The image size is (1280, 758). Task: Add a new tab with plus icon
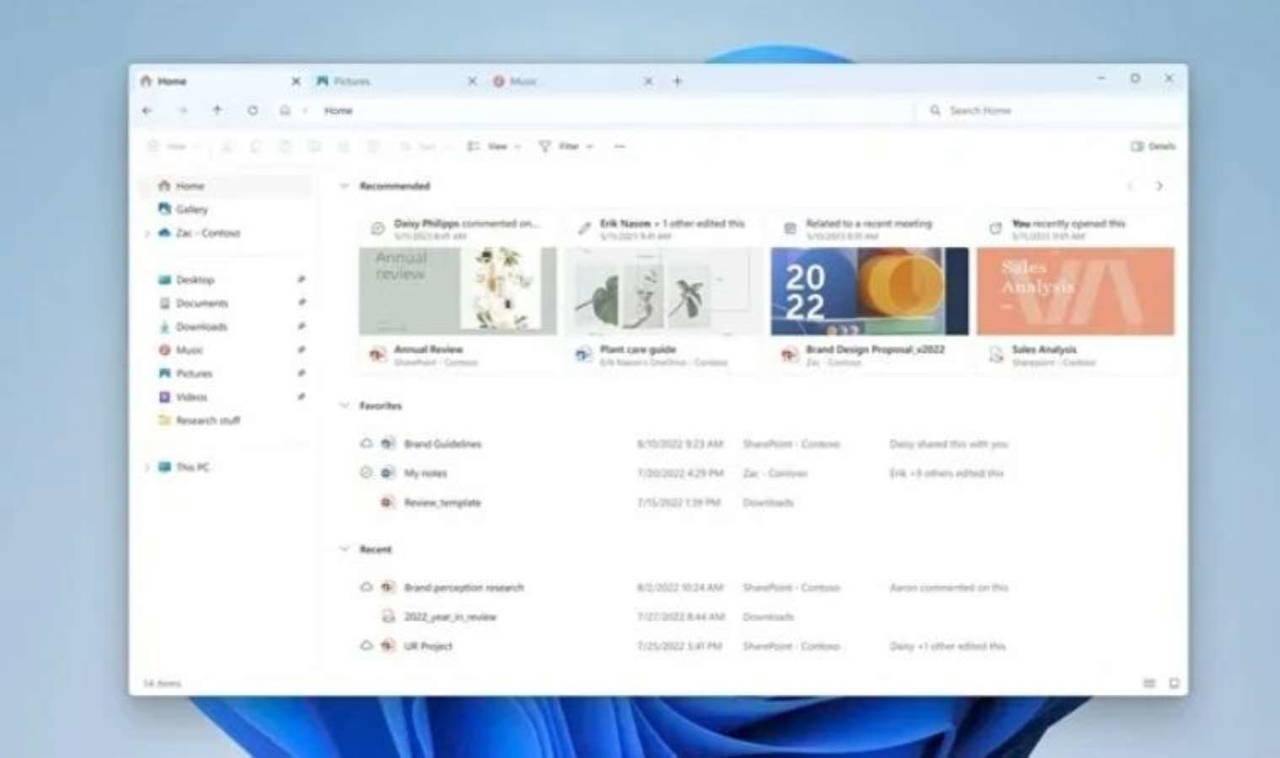pyautogui.click(x=677, y=81)
